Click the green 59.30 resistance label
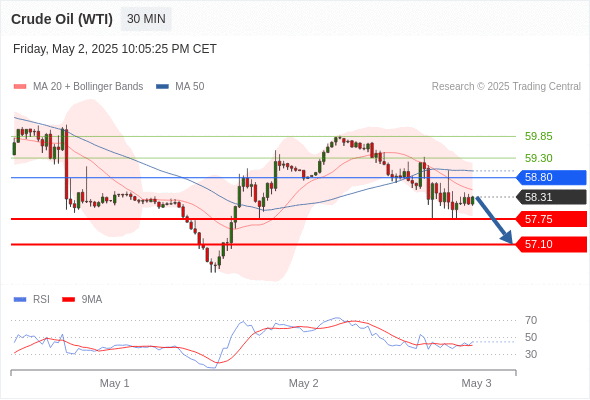 (x=538, y=158)
